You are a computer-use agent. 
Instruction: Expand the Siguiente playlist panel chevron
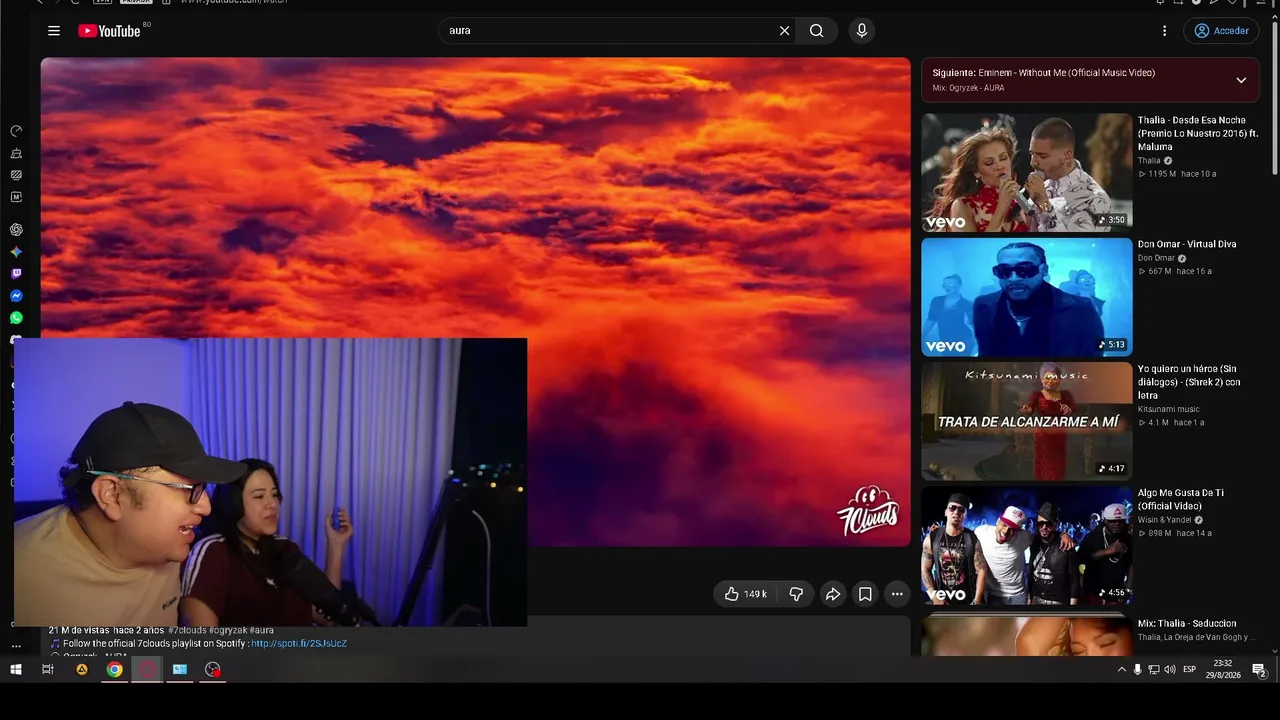tap(1241, 80)
